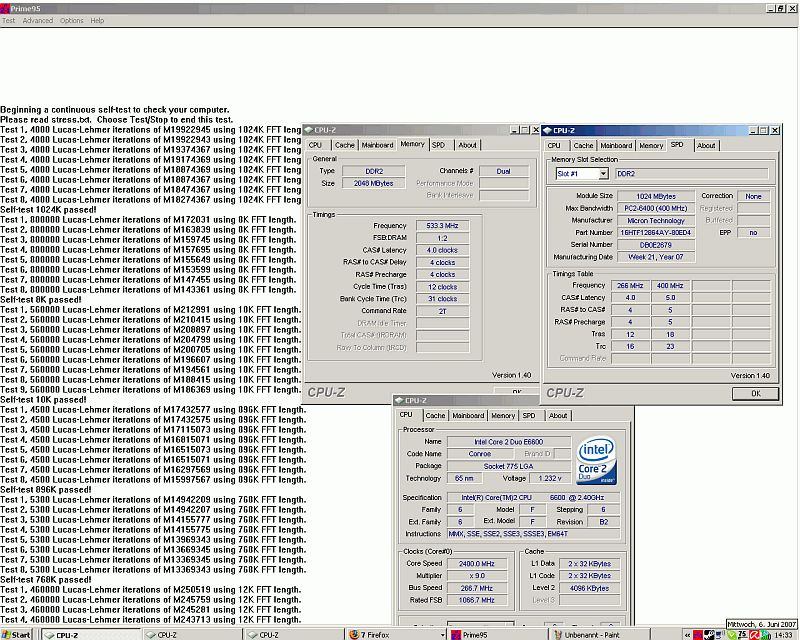
Task: Click the network connection tray icon
Action: coord(720,635)
